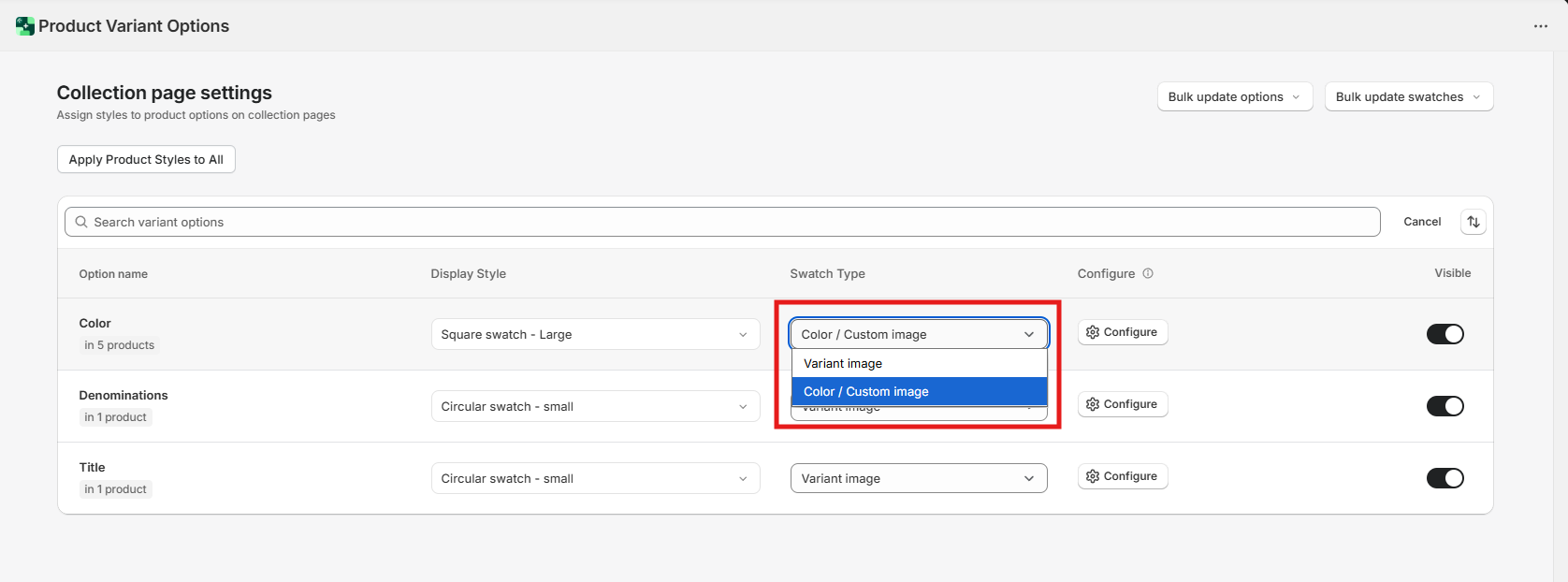Click the search magnifier icon
Image resolution: width=1568 pixels, height=582 pixels.
point(81,222)
